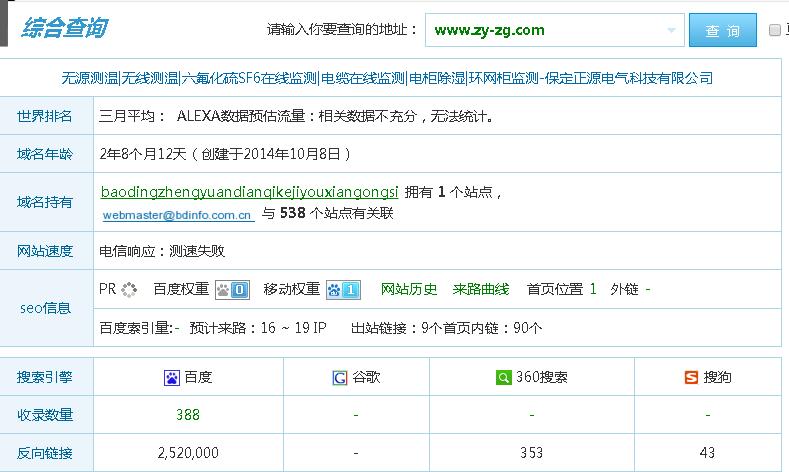The height and width of the screenshot is (472, 789).
Task: Open the 来路曲线 link
Action: coord(481,289)
